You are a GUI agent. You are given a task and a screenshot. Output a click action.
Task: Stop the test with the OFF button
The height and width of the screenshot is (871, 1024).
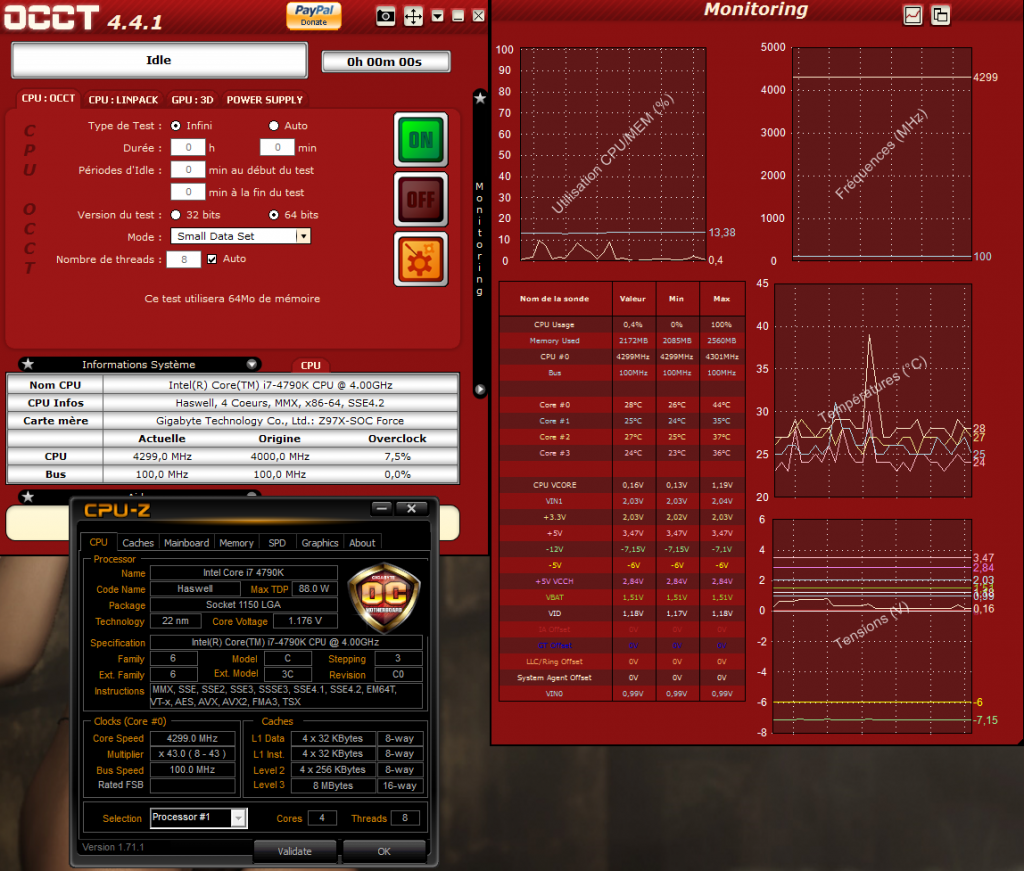point(421,199)
